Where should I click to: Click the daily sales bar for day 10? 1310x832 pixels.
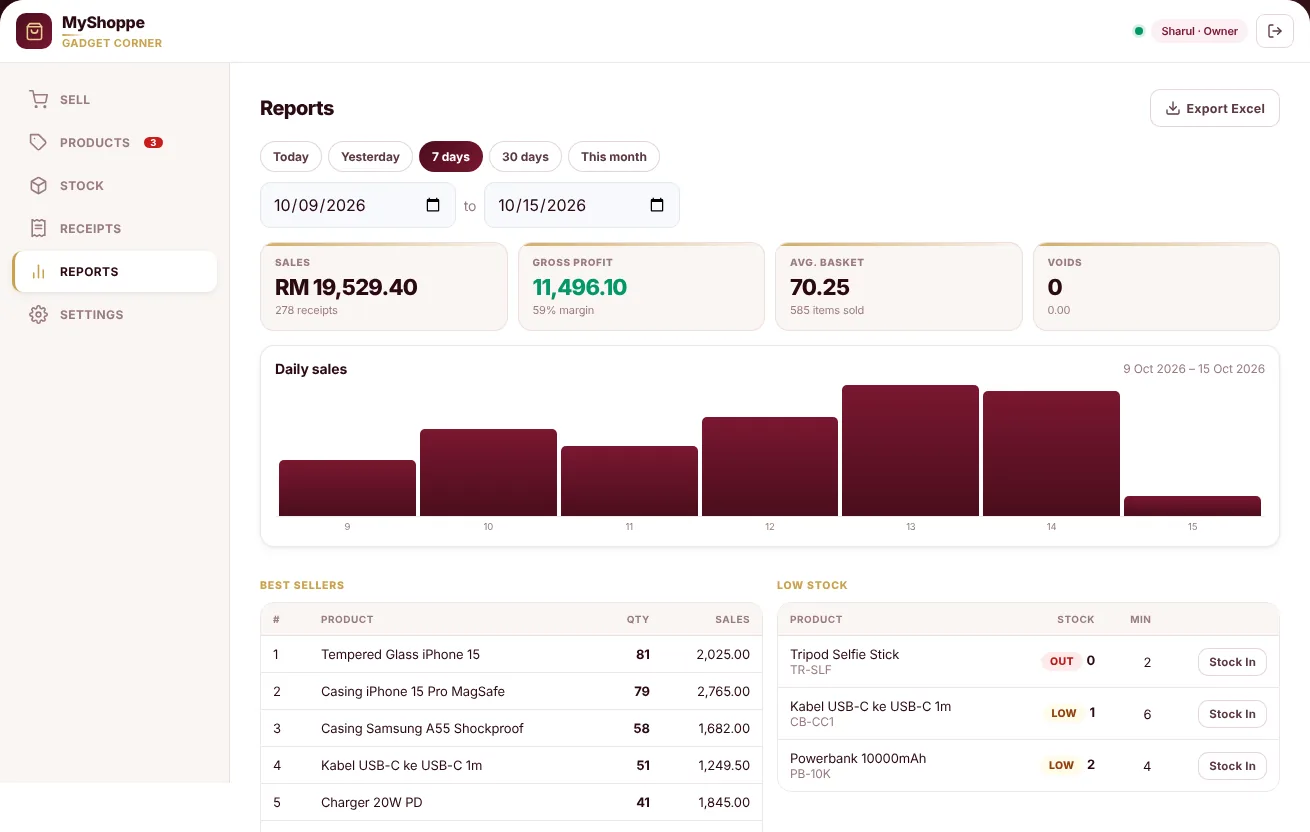click(x=488, y=473)
